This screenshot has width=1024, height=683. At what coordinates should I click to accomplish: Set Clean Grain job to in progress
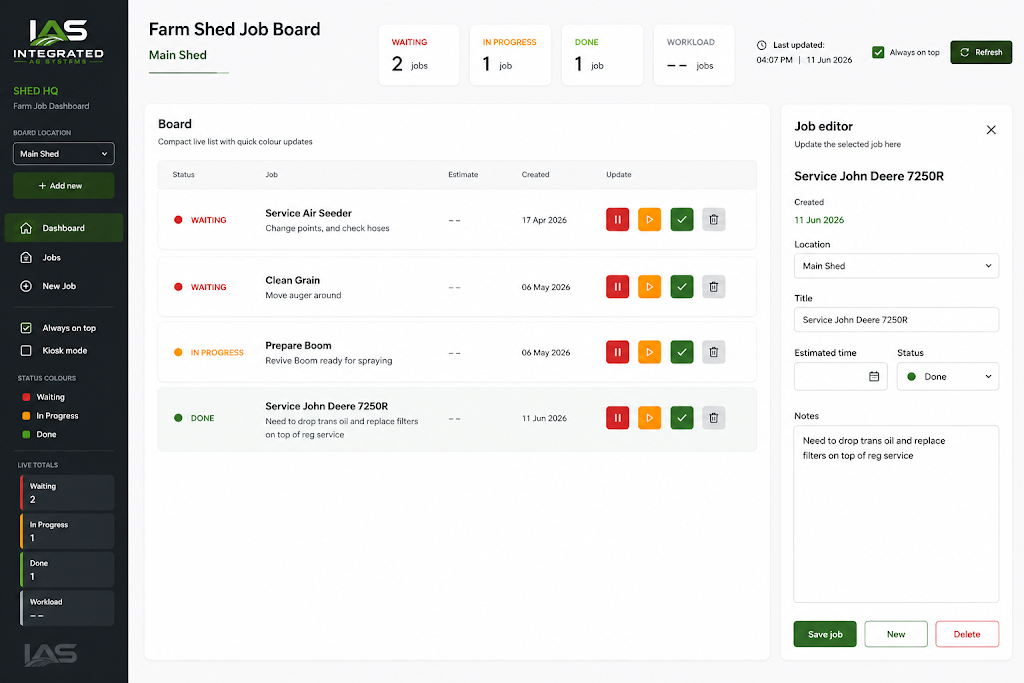click(x=649, y=287)
